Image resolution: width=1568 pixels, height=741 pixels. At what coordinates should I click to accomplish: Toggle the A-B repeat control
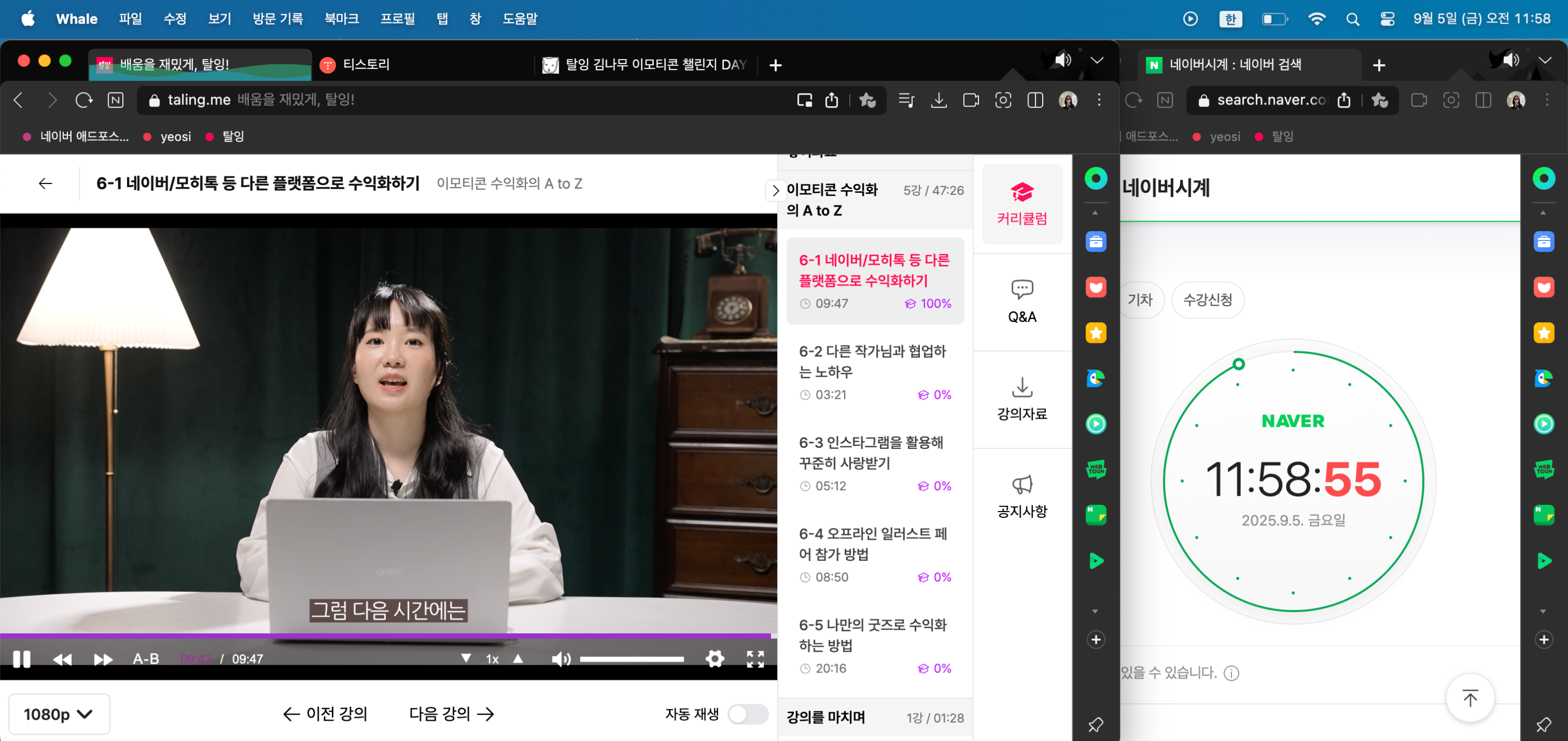[x=146, y=659]
